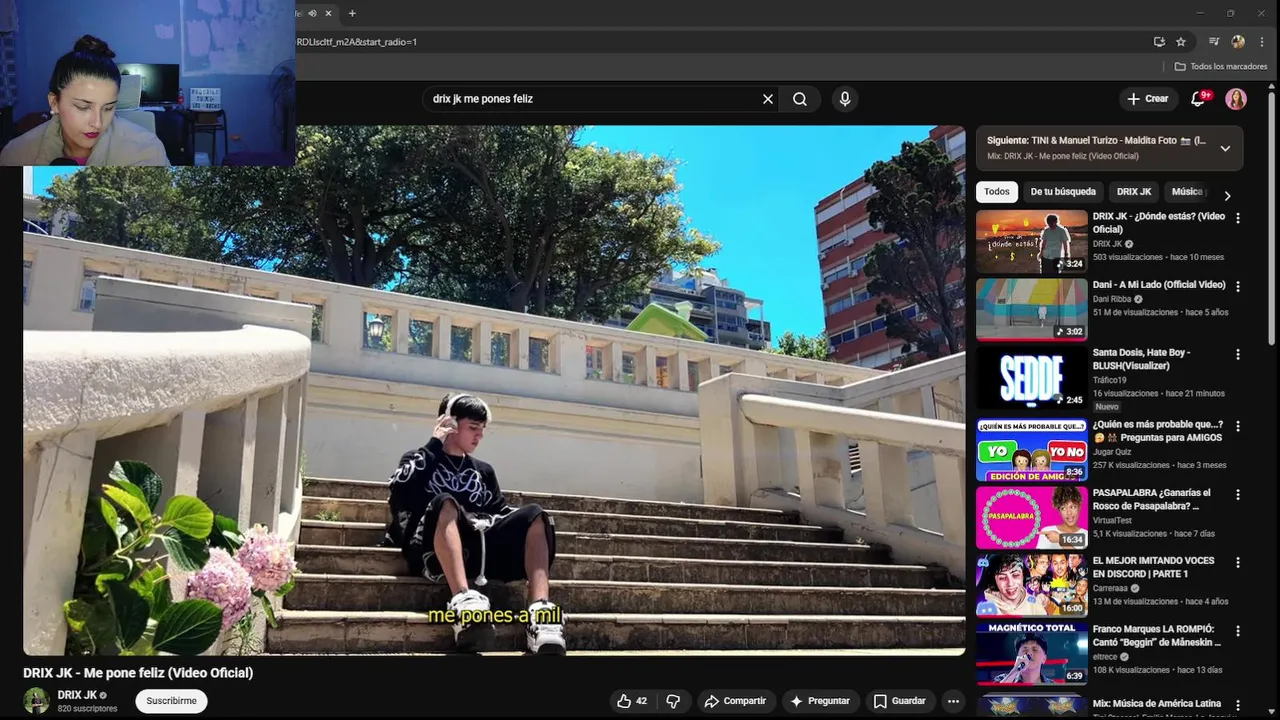Open the PASAPALABRA thumbnail

coord(1031,518)
